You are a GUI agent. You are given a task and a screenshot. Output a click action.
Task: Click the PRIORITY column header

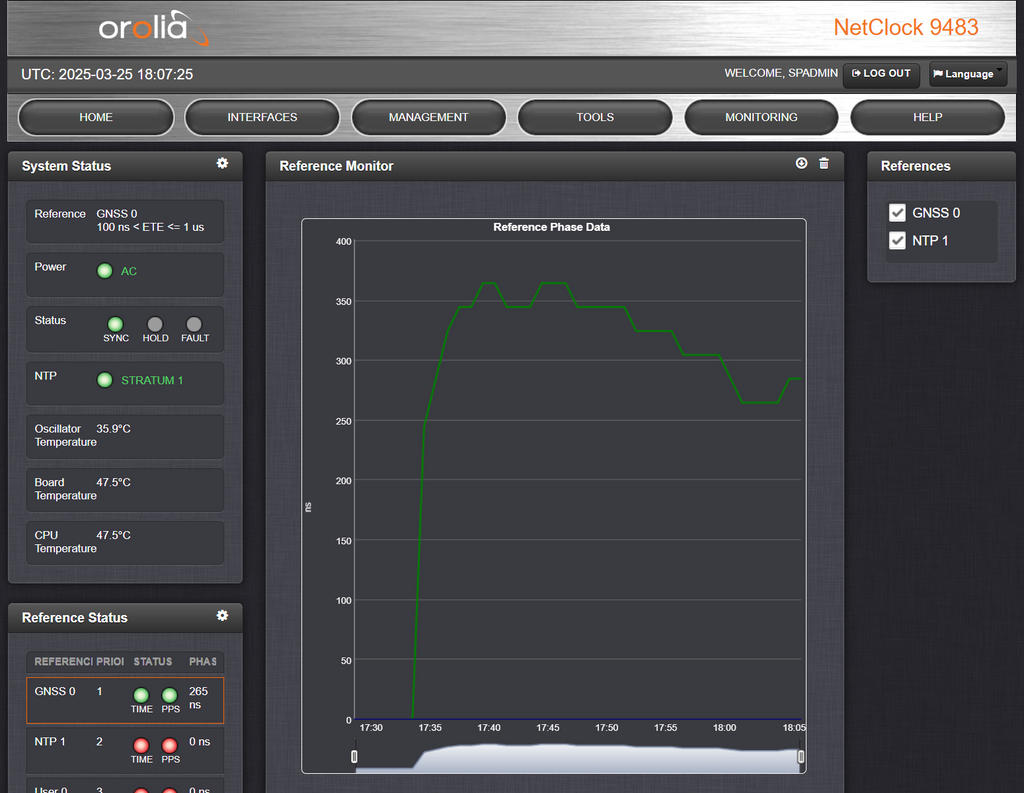[x=110, y=662]
